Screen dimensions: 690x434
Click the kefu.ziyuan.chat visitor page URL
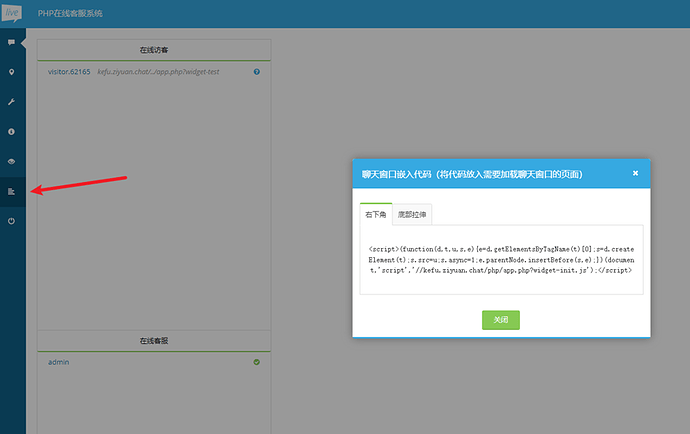158,72
